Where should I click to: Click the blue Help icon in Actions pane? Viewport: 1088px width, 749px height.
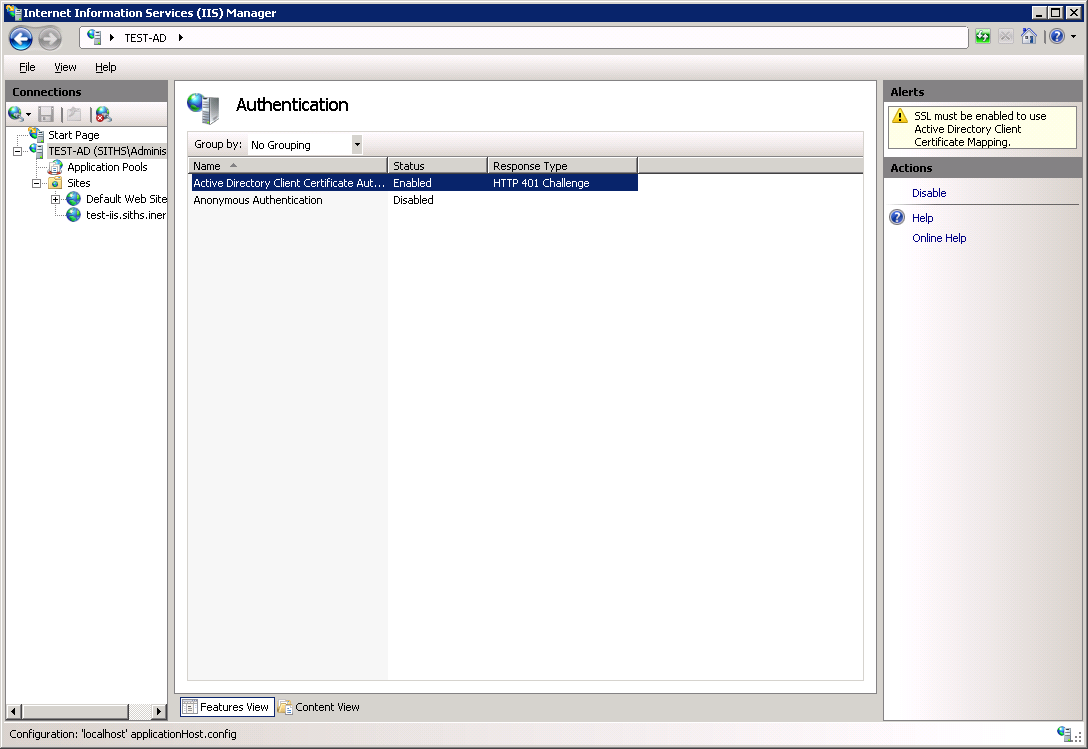(x=897, y=217)
